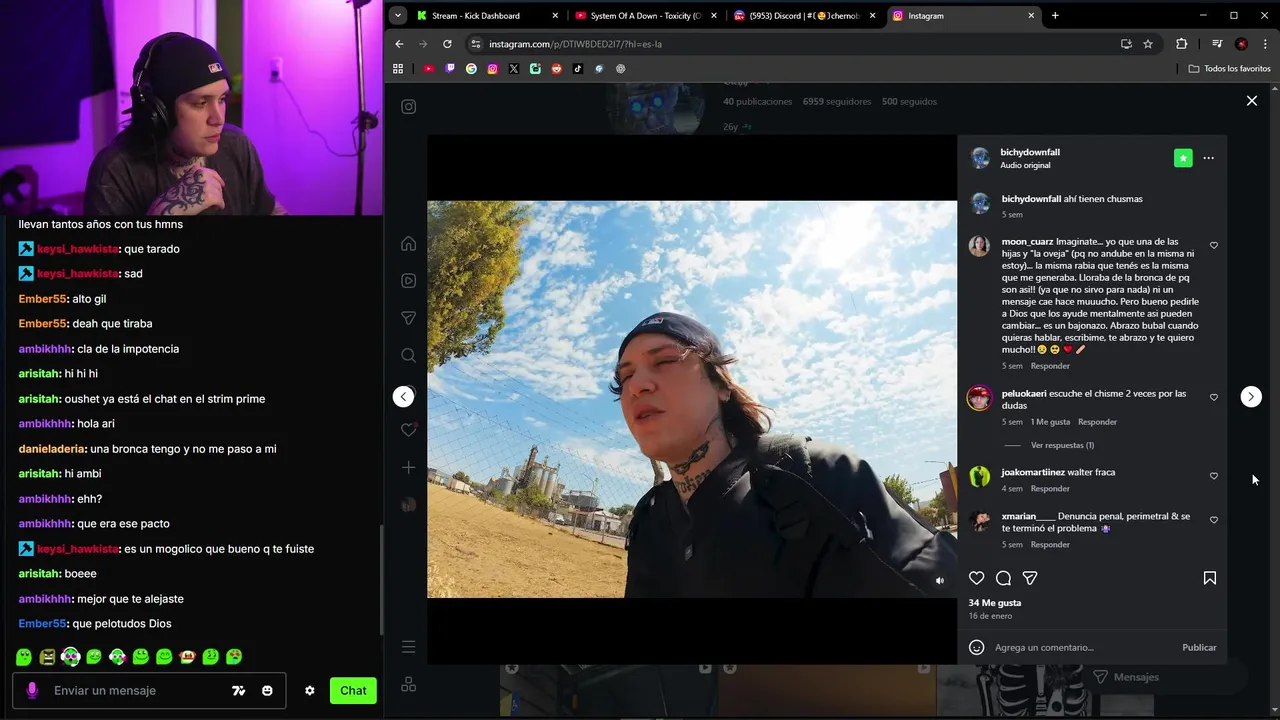
Task: Open the Twitch bookmark
Action: [x=450, y=69]
